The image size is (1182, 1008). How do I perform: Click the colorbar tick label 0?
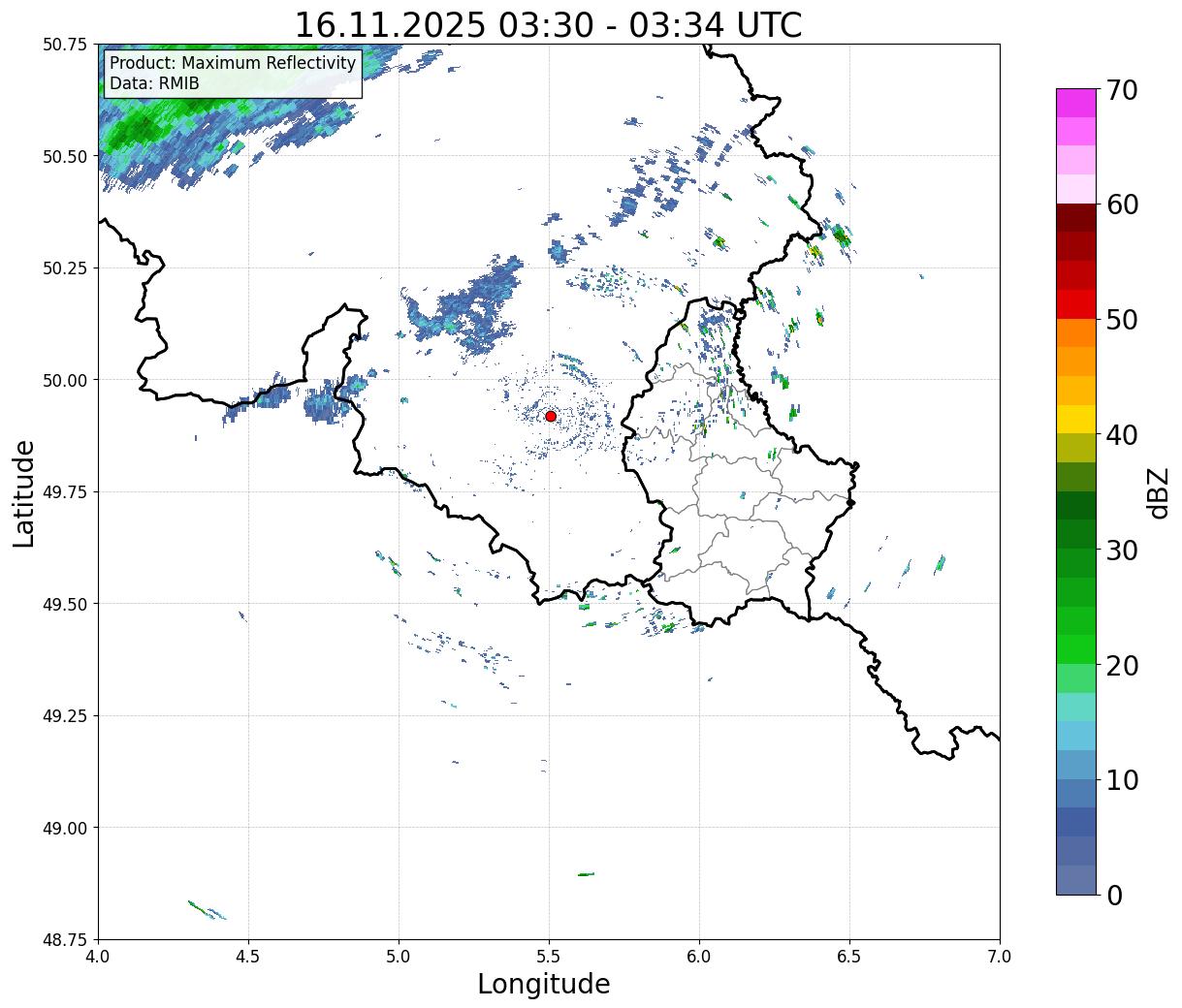pyautogui.click(x=1113, y=895)
